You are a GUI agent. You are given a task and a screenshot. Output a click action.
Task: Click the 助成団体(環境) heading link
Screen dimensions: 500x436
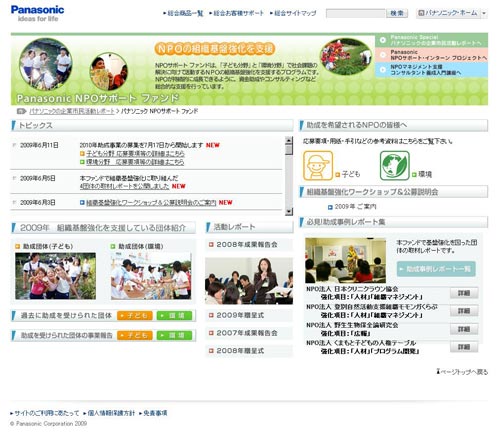(141, 246)
